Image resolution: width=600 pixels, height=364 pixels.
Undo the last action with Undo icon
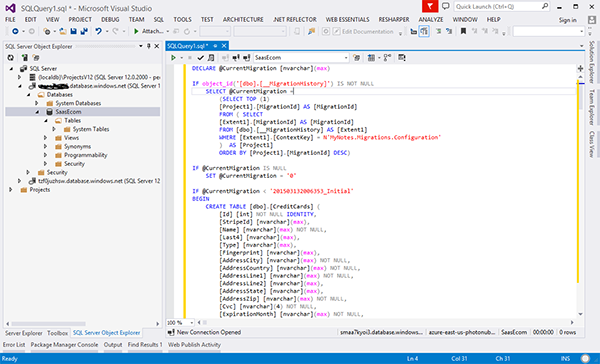click(98, 31)
